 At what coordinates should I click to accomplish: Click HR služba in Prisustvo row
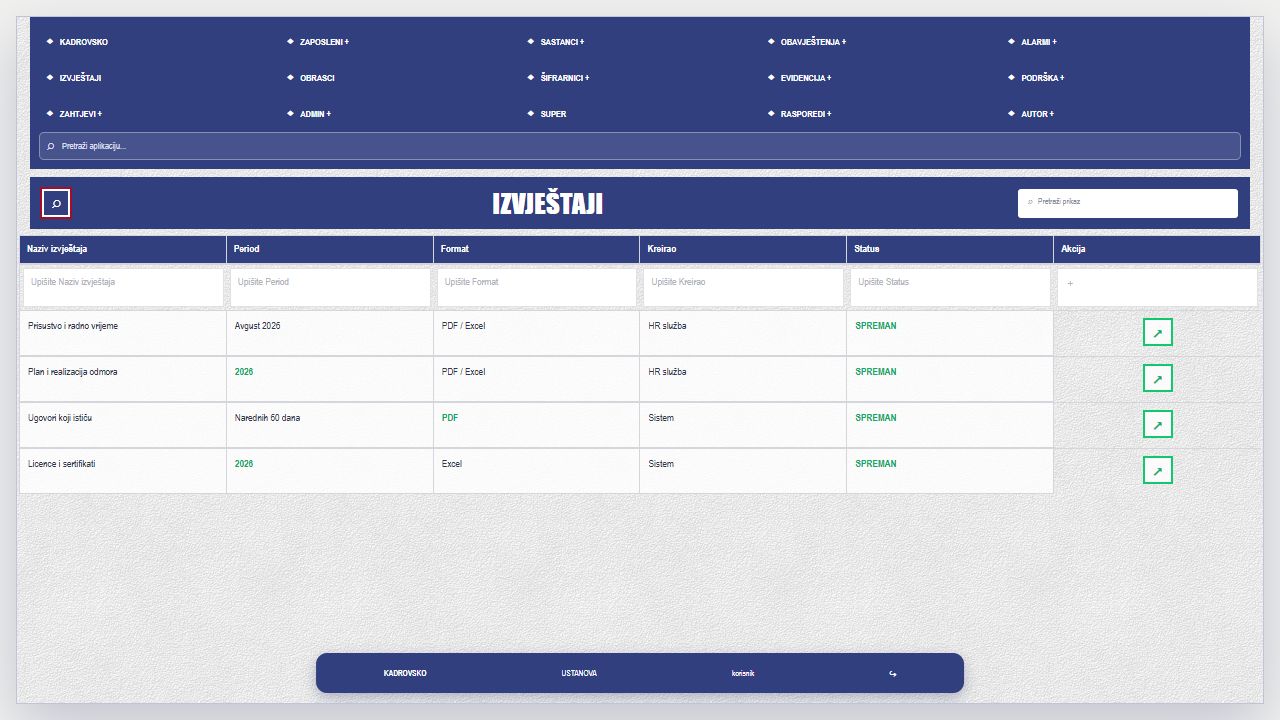click(667, 326)
